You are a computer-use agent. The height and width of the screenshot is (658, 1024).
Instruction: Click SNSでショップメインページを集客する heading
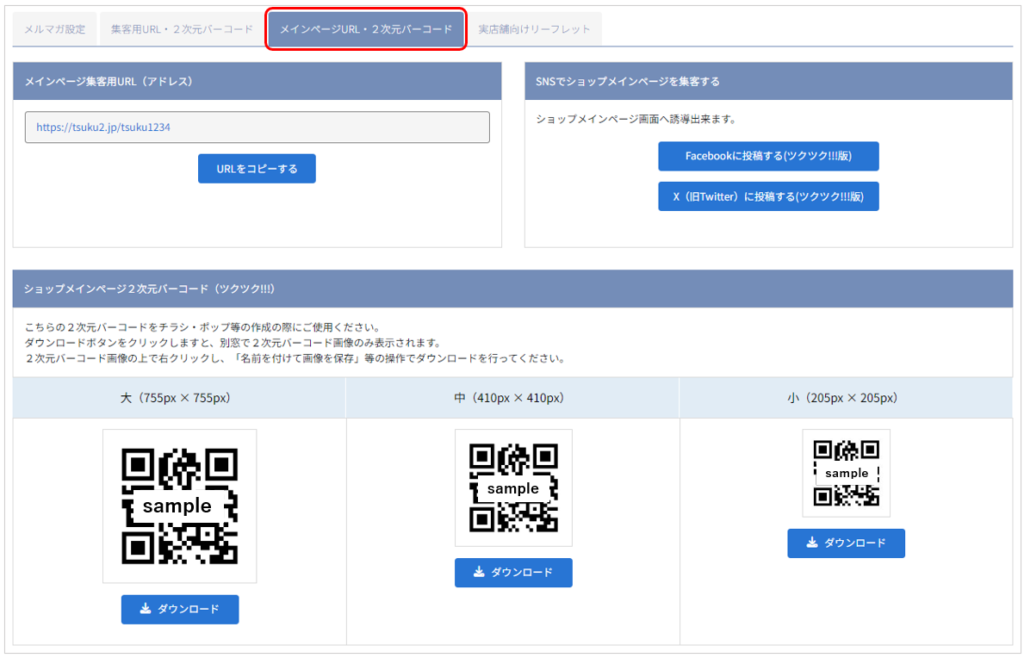pyautogui.click(x=628, y=82)
